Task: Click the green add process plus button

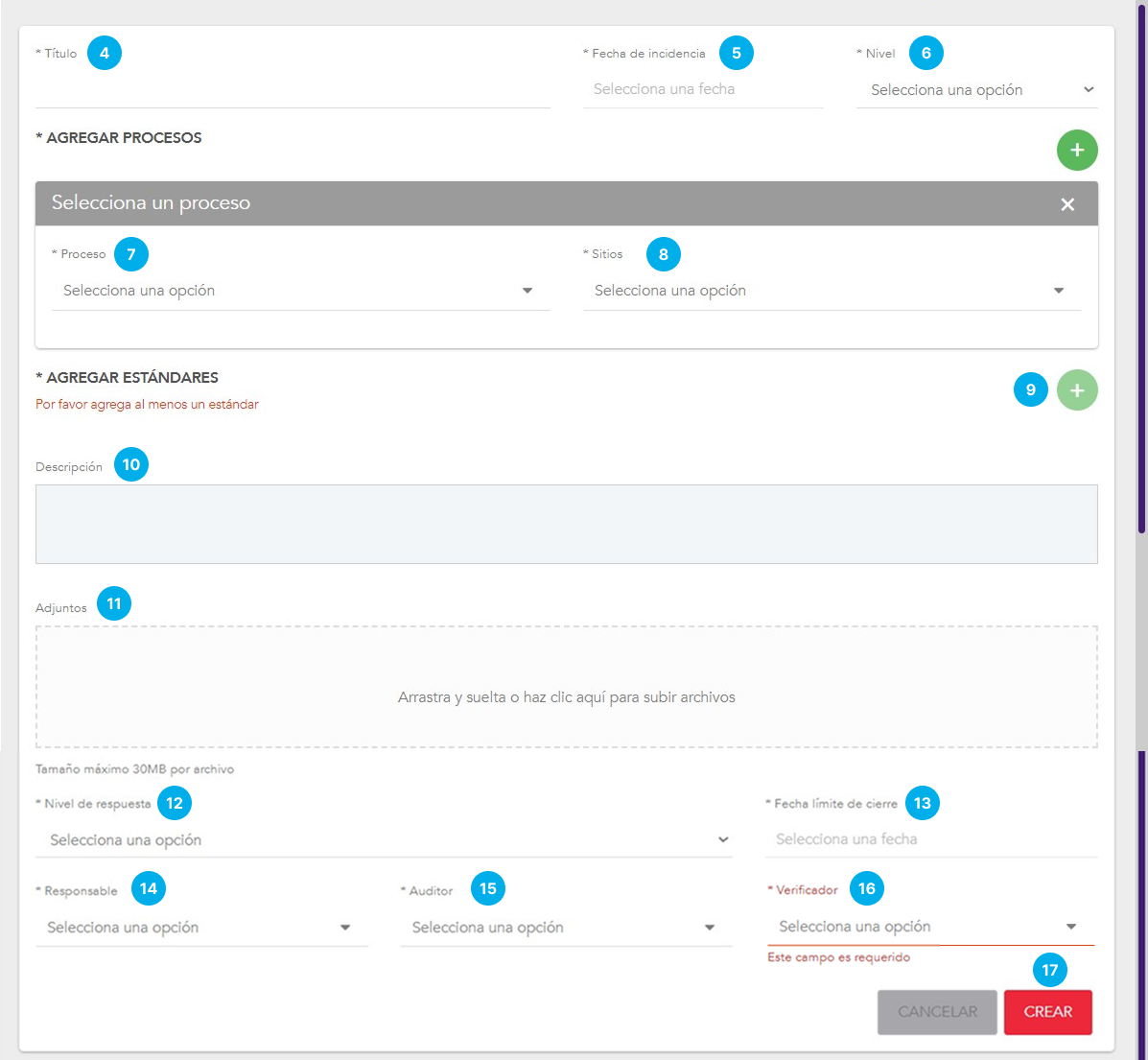Action: (x=1077, y=151)
